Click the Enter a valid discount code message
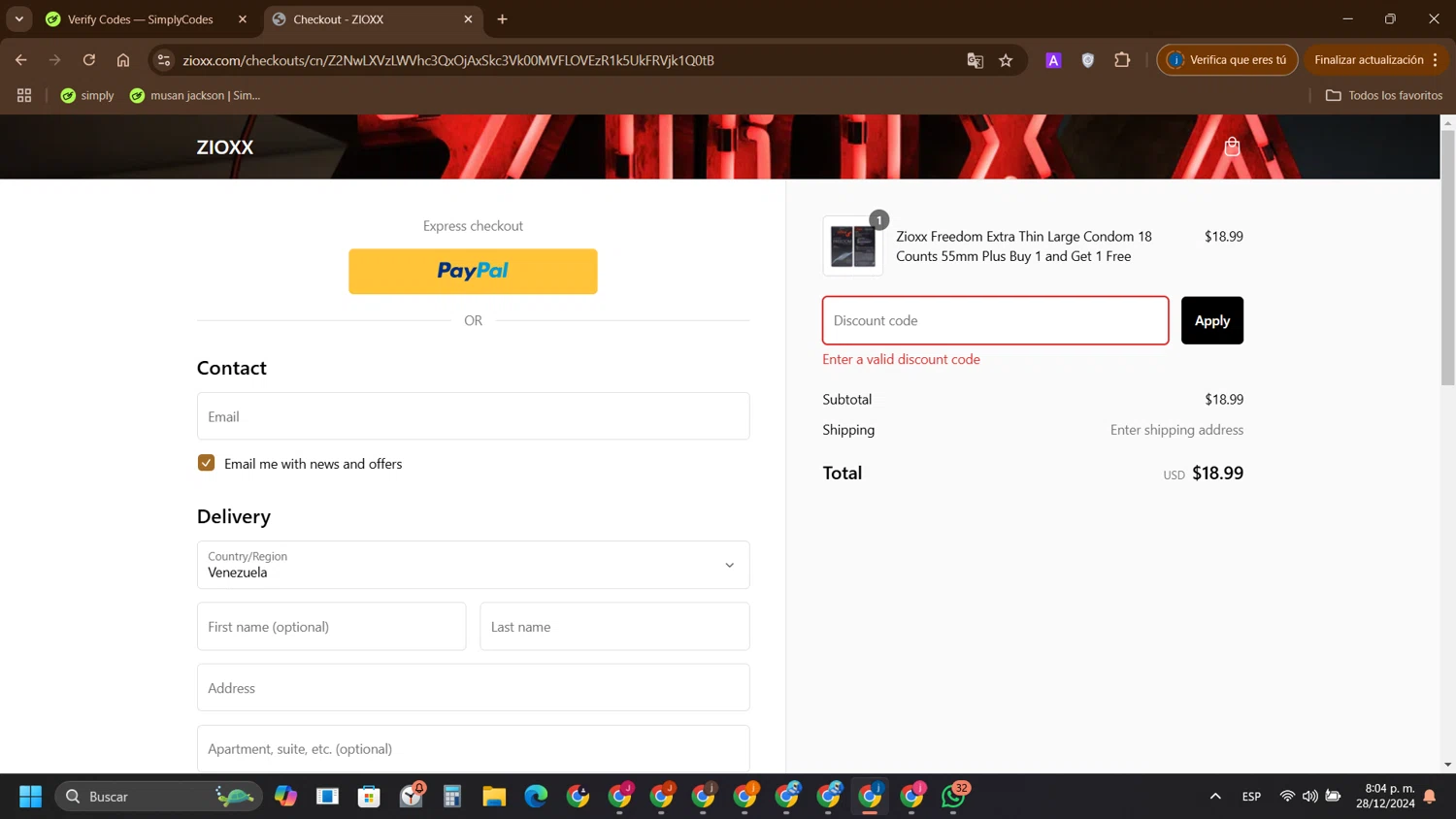 [x=901, y=359]
